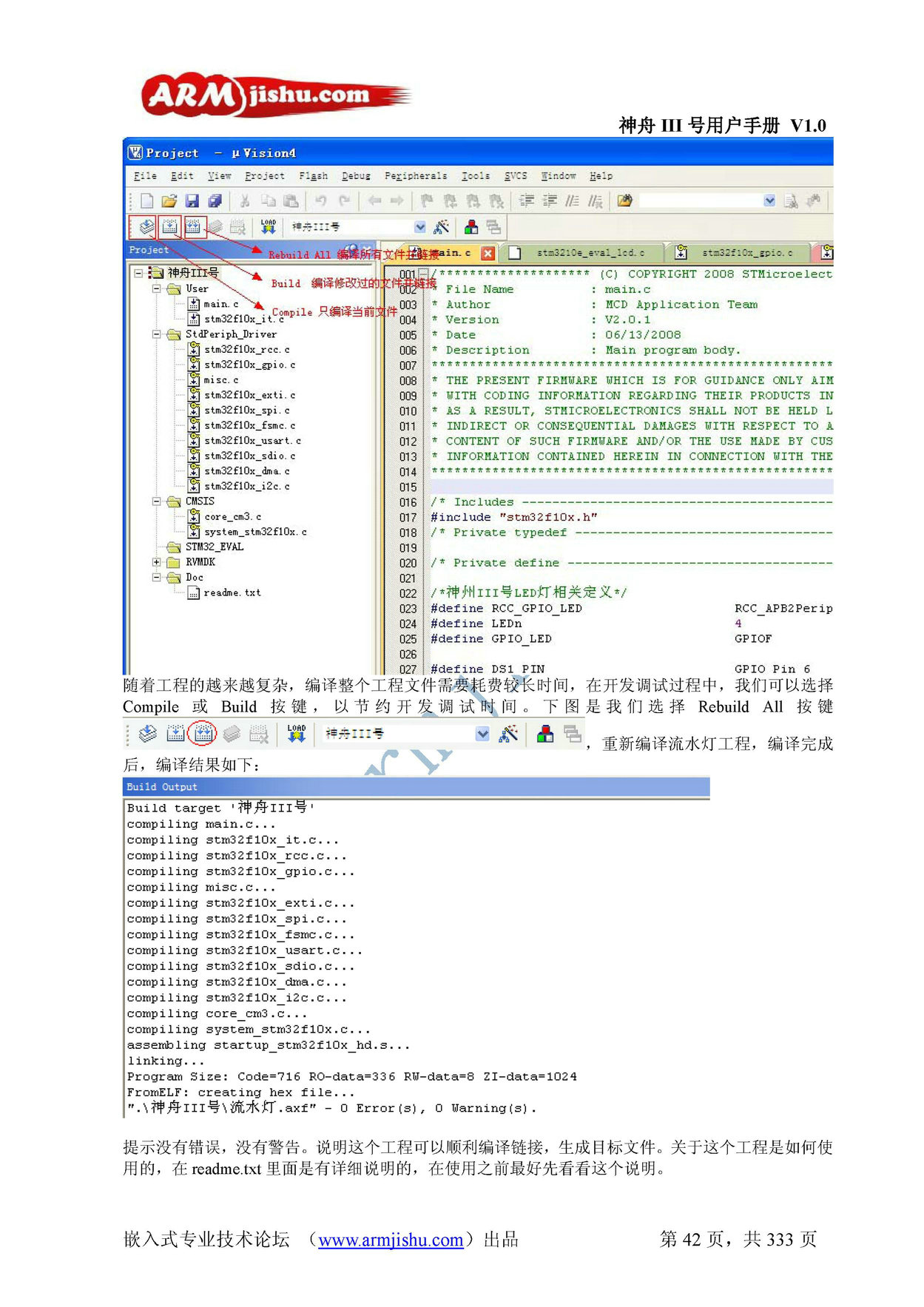This screenshot has height=1307, width=924.
Task: Click the Cut scissors icon
Action: click(245, 201)
